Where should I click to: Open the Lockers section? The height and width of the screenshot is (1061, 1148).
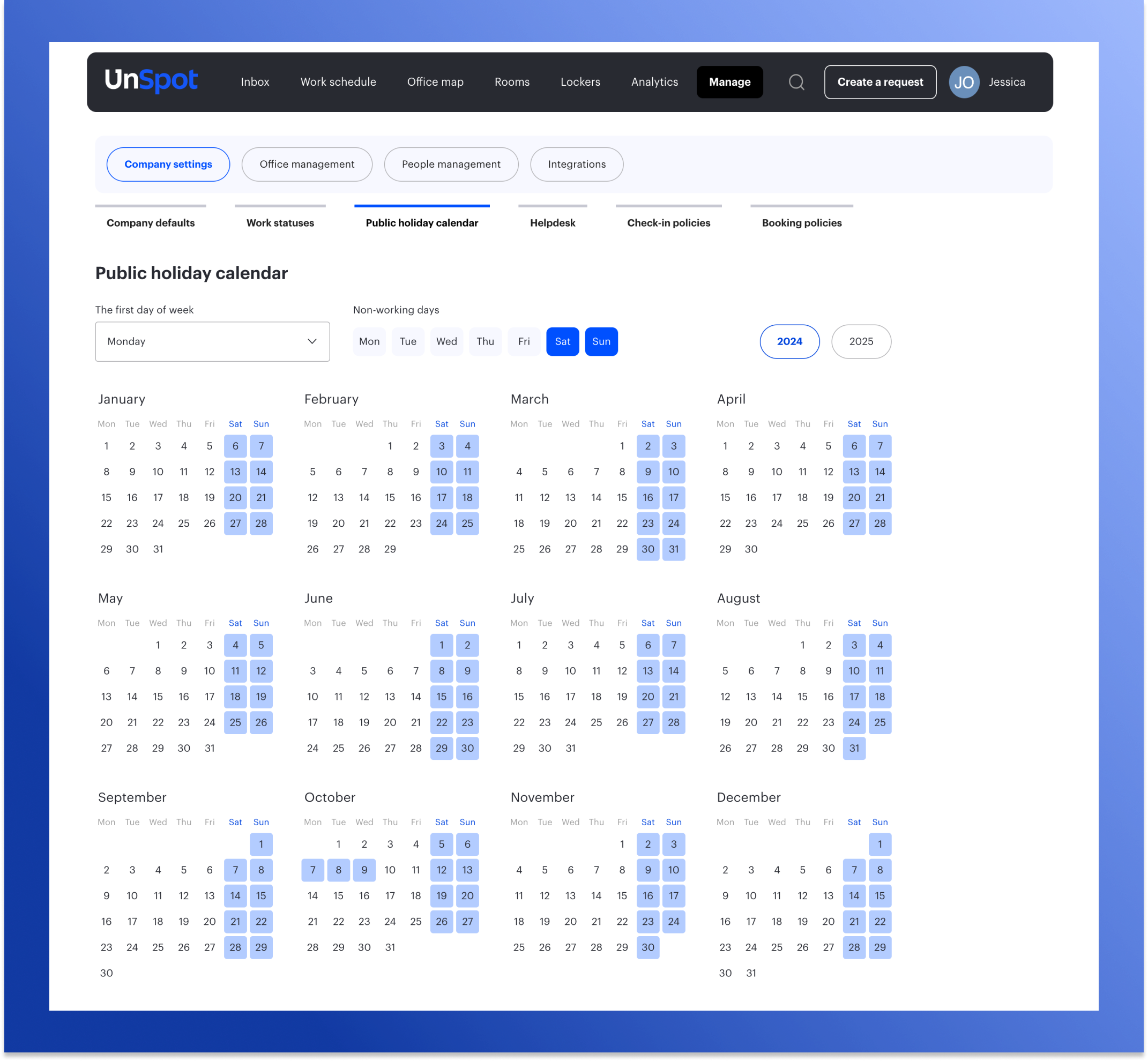[x=580, y=82]
